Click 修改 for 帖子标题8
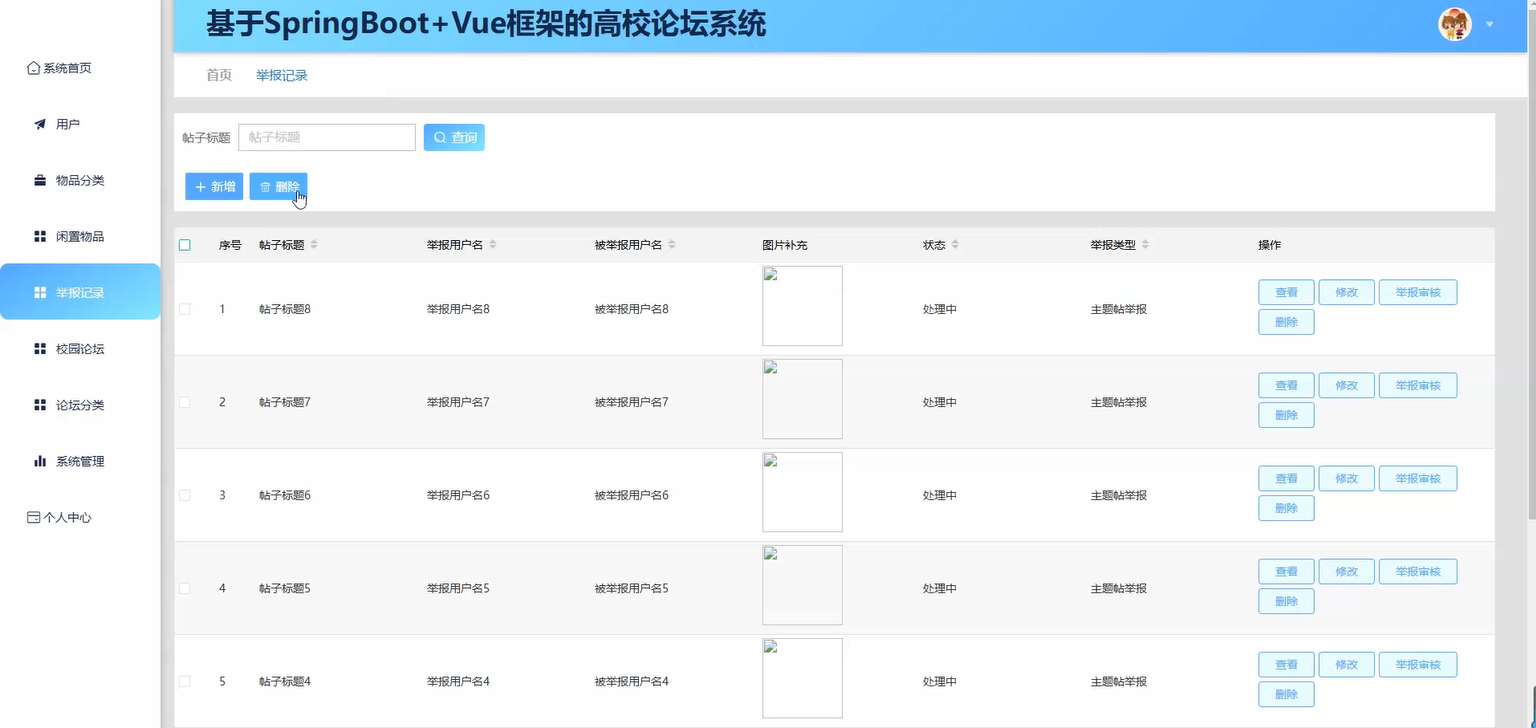 [x=1346, y=292]
